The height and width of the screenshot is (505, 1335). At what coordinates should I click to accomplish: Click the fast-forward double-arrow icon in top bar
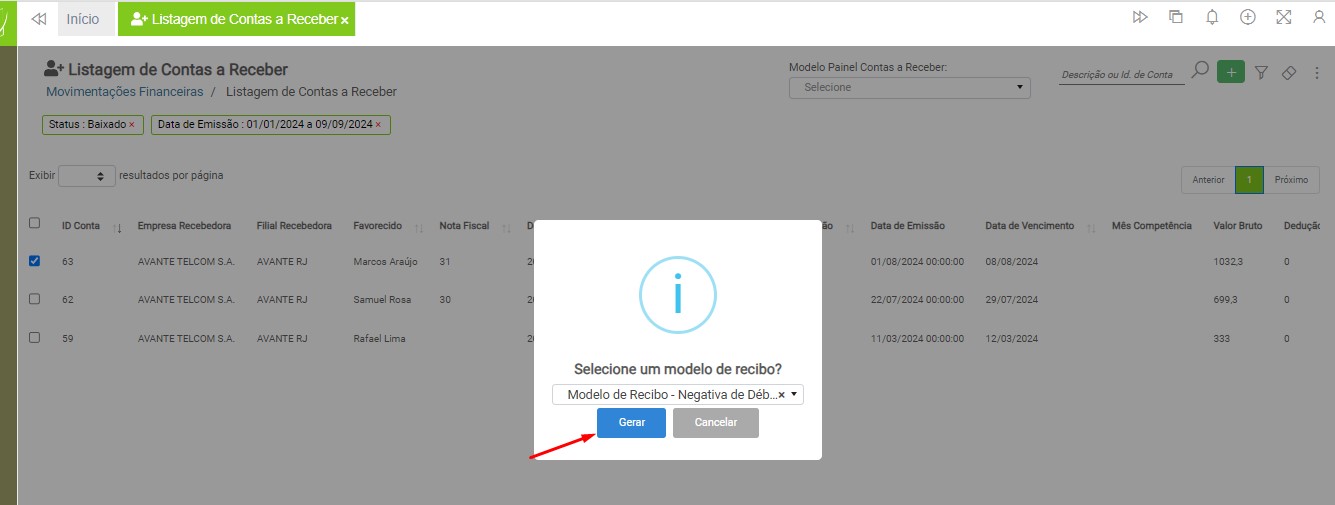[1139, 17]
